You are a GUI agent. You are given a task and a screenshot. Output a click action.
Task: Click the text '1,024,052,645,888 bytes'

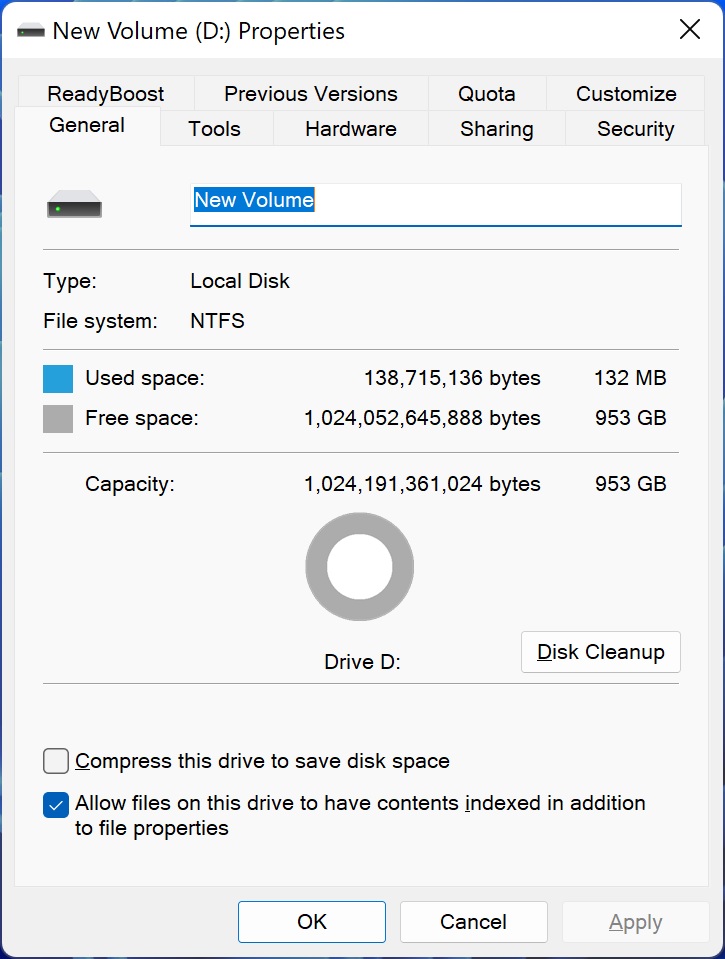[x=422, y=418]
